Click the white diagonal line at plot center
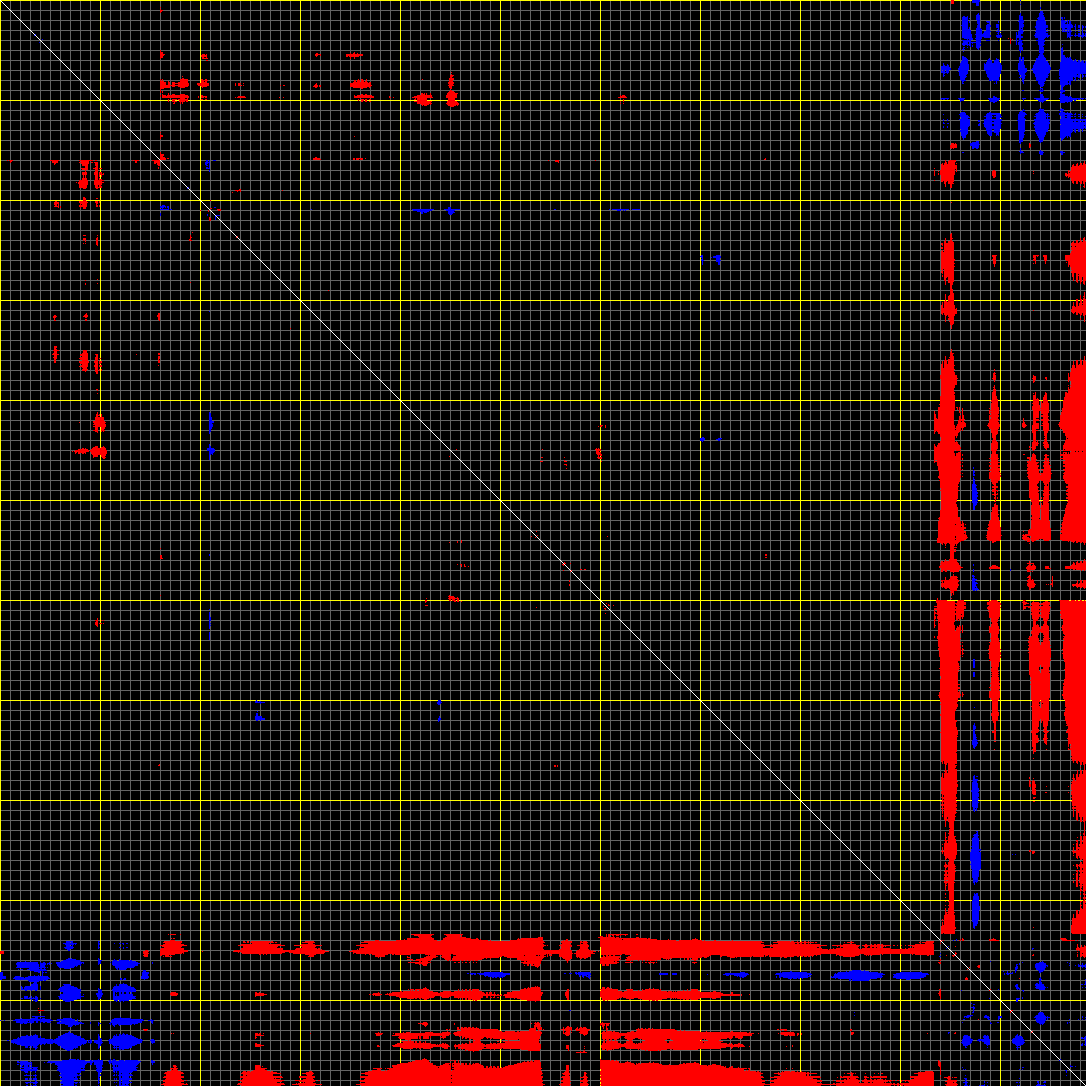Viewport: 1086px width, 1086px height. (x=543, y=543)
